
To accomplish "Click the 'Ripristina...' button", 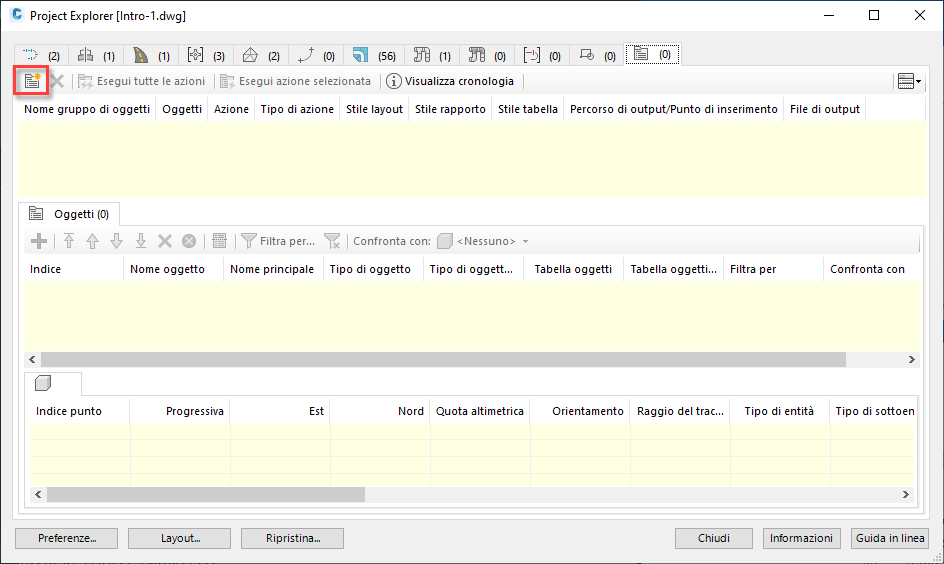I will tap(293, 538).
